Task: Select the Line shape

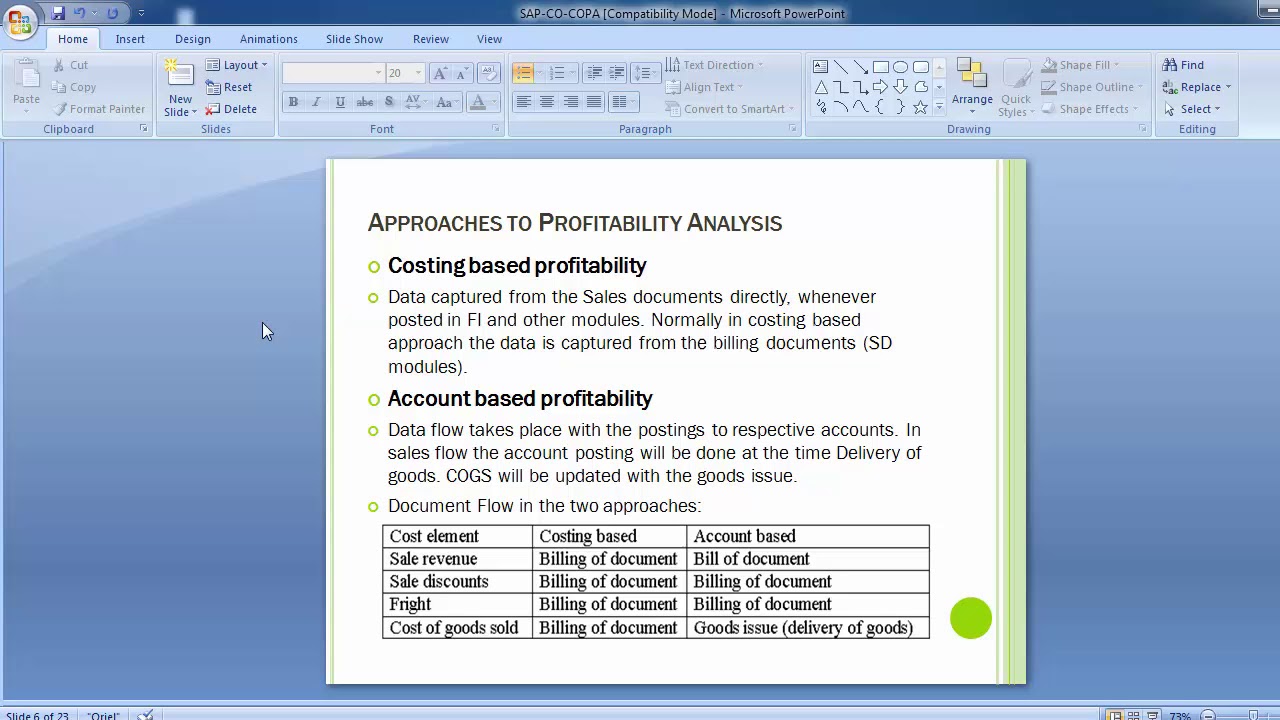Action: coord(840,67)
